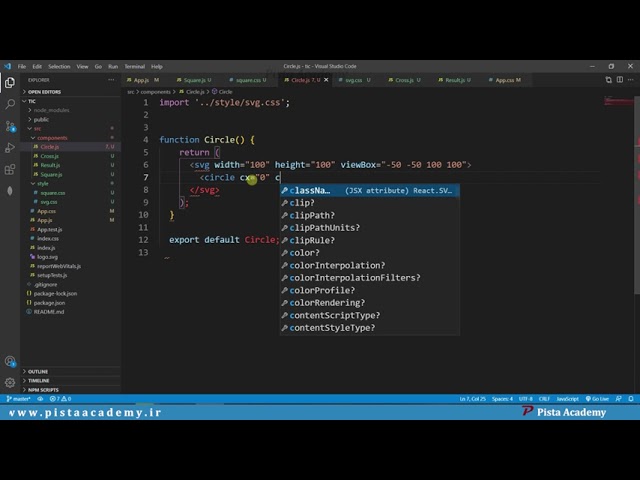Open the Manage gear icon
The height and width of the screenshot is (480, 640).
tap(10, 382)
